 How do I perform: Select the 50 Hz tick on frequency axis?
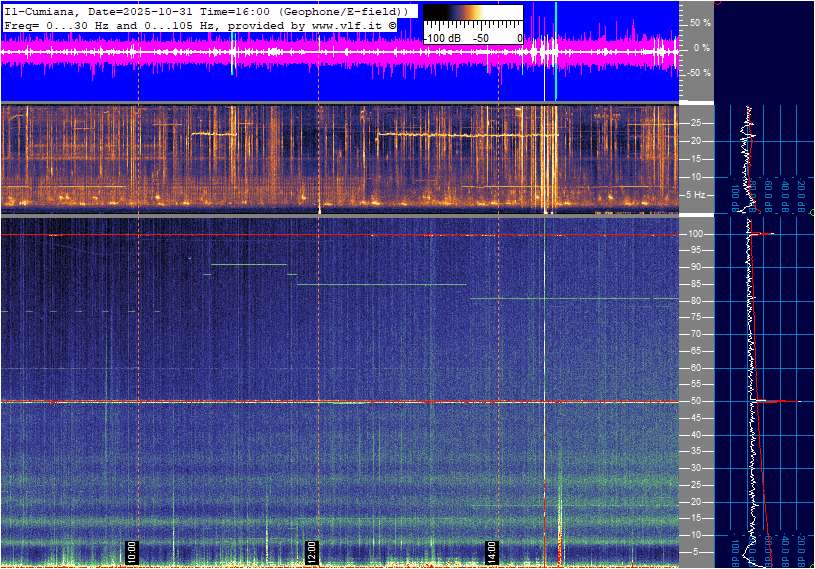point(696,401)
